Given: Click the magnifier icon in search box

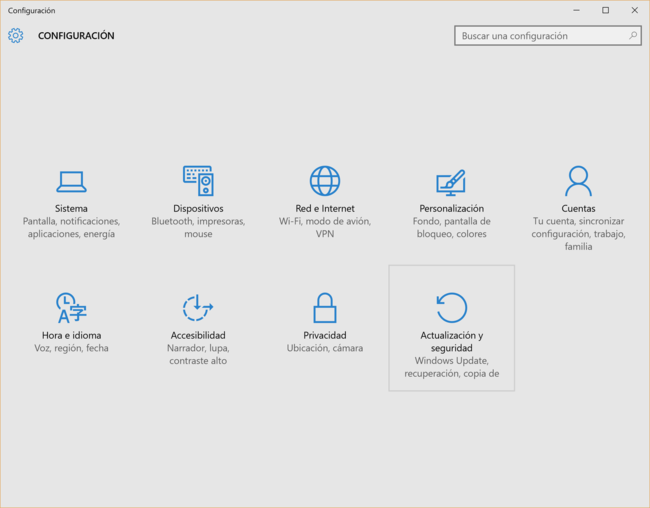Looking at the screenshot, I should [633, 35].
